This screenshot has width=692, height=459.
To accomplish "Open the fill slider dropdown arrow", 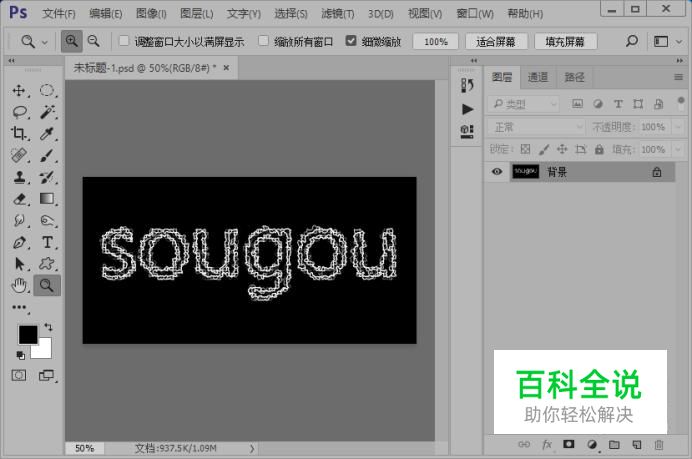I will [678, 149].
